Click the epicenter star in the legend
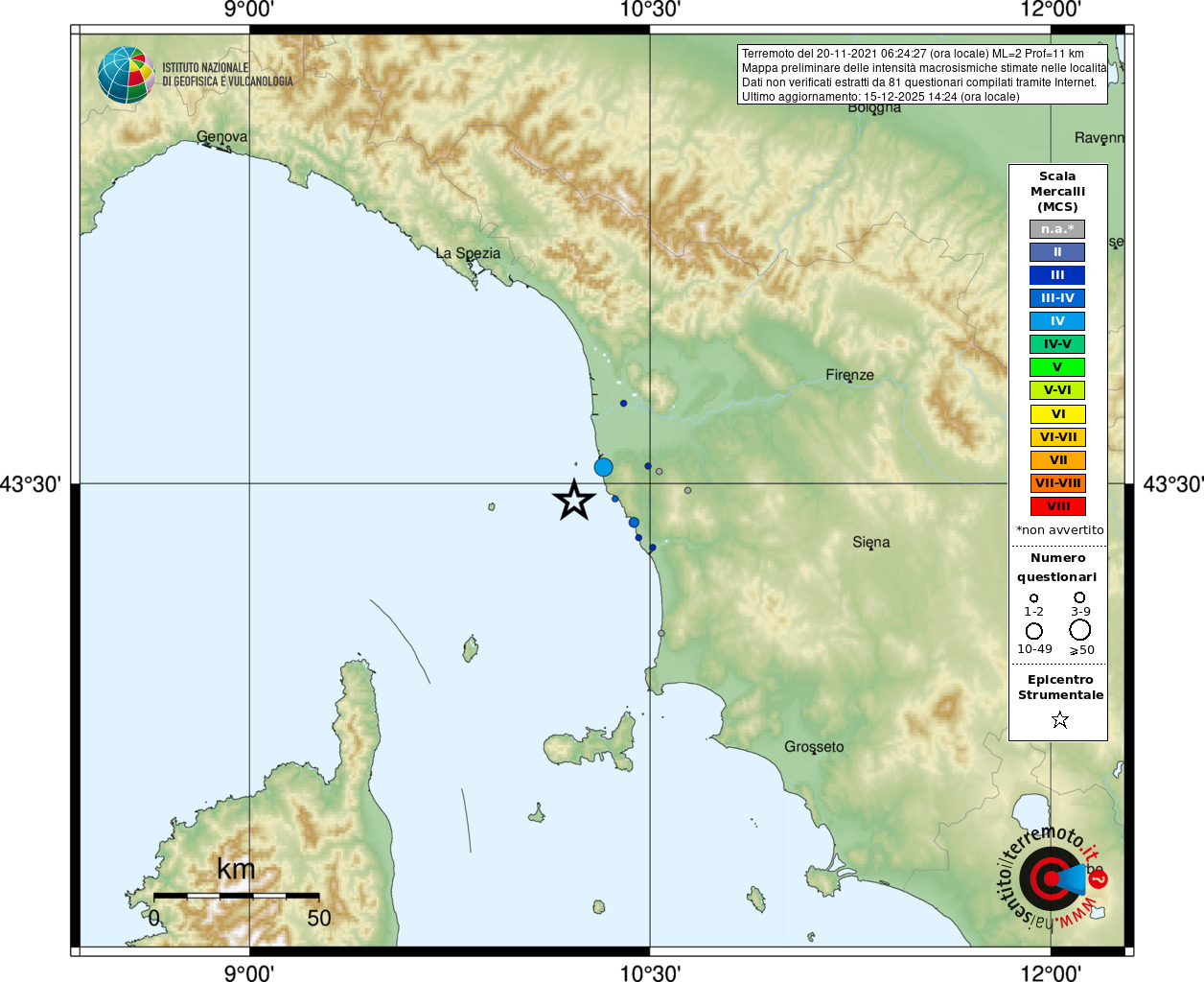Viewport: 1204px width, 982px height. pyautogui.click(x=1059, y=719)
